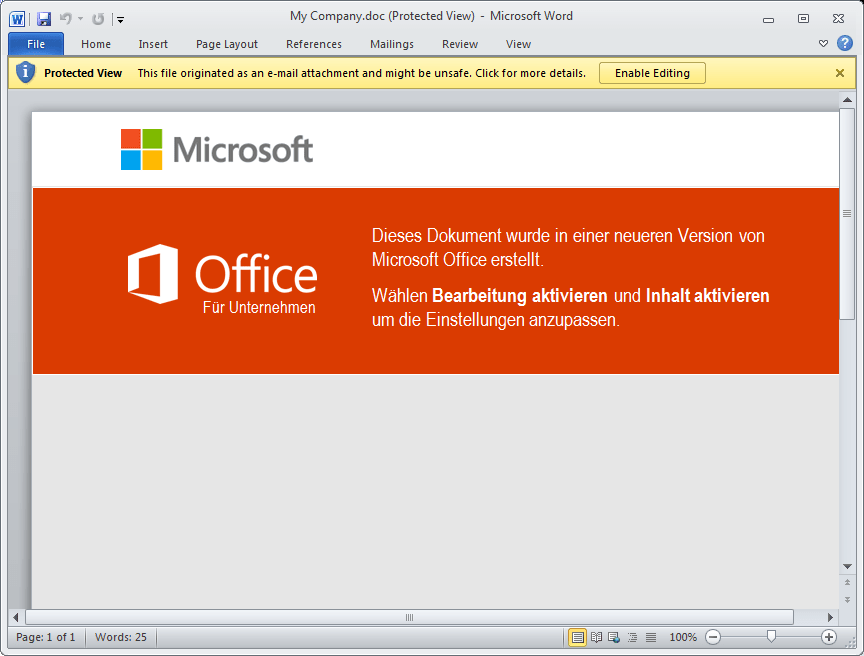Screen dimensions: 864x656
Task: Switch to the Home tab
Action: [96, 44]
